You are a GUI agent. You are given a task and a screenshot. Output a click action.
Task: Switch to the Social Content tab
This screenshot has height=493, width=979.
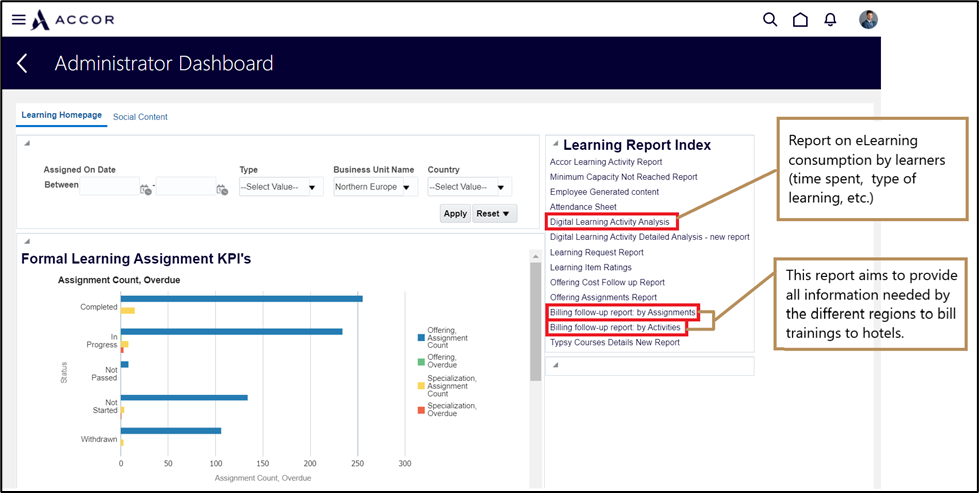point(140,117)
